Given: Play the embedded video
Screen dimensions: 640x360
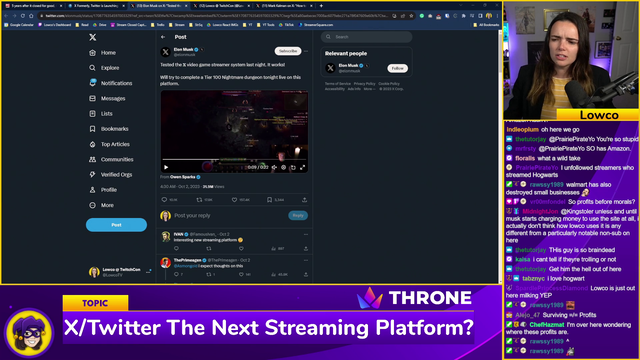Looking at the screenshot, I should (166, 167).
